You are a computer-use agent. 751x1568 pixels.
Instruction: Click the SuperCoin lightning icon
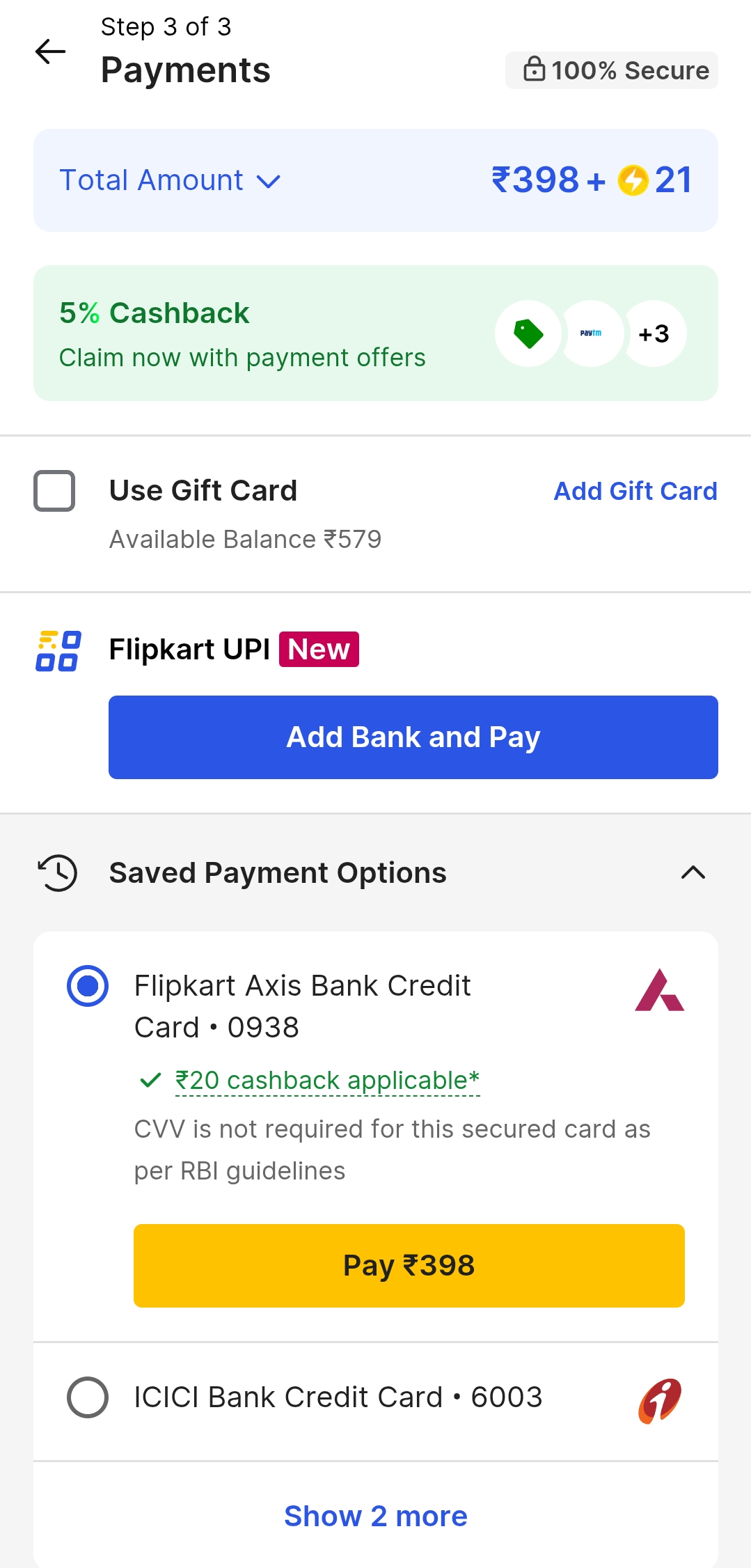633,180
